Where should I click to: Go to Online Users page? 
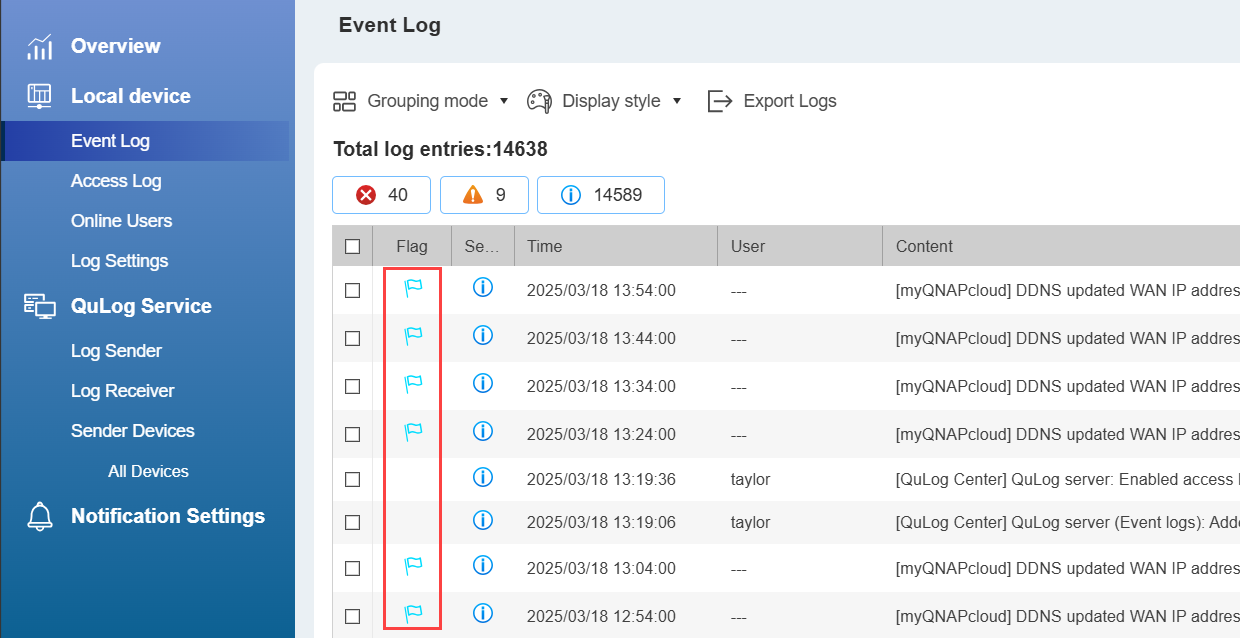pyautogui.click(x=121, y=221)
